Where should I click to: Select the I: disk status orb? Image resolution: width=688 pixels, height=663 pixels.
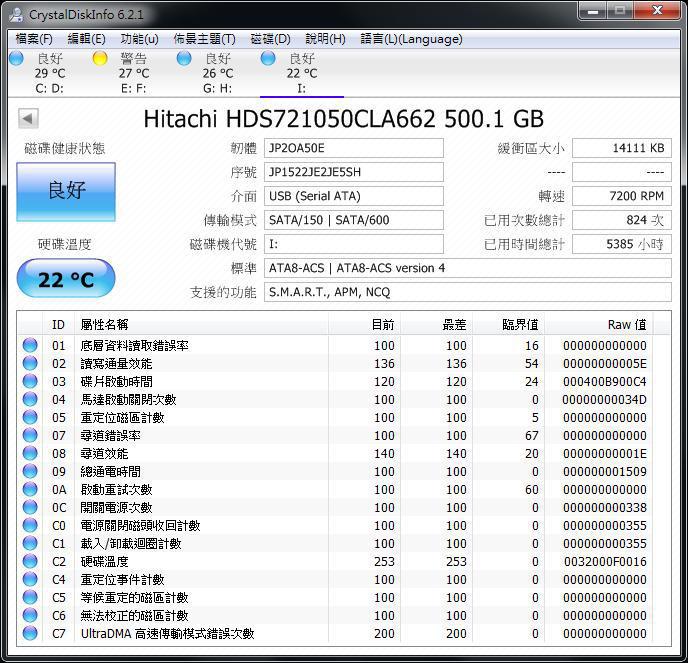pyautogui.click(x=268, y=58)
